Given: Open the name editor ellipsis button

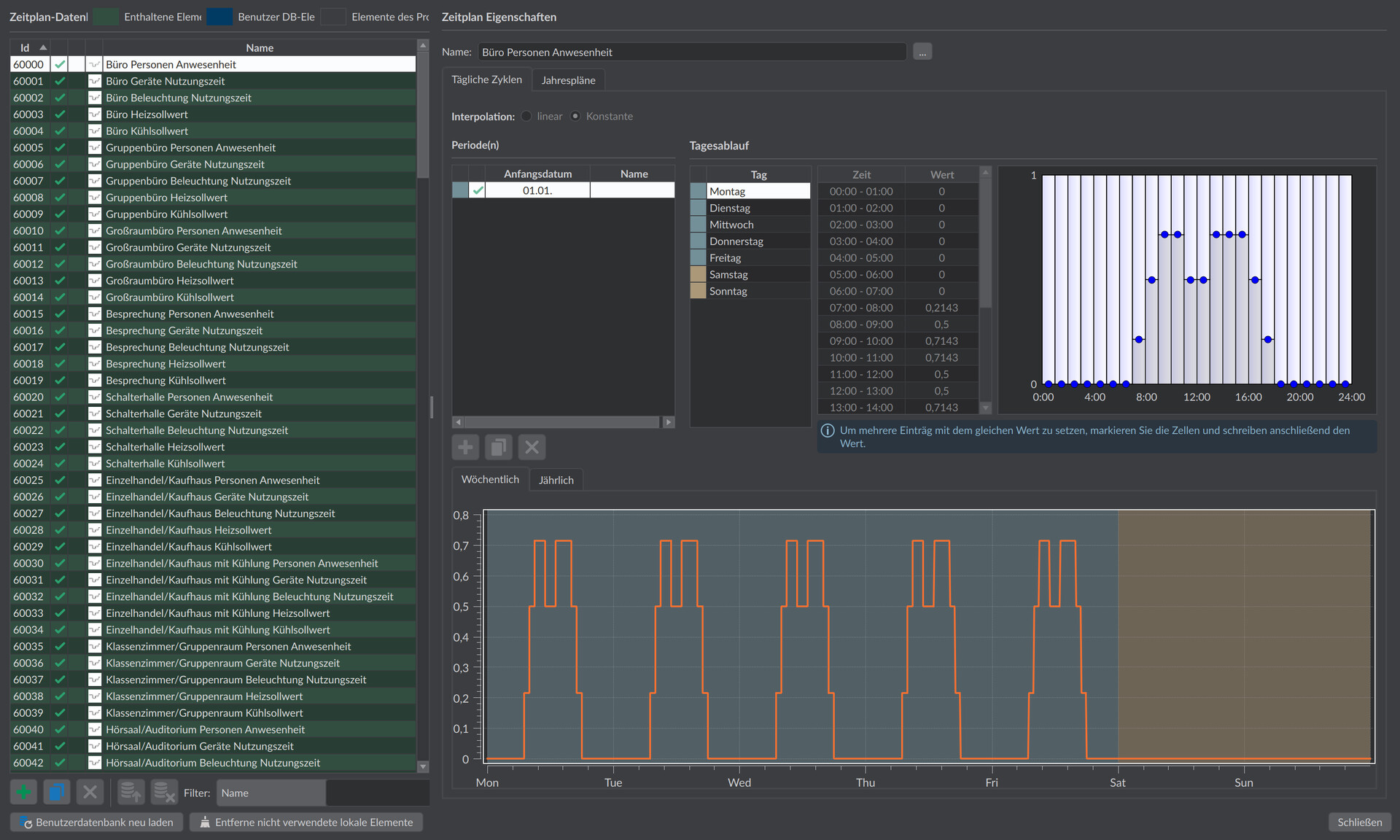Looking at the screenshot, I should [x=922, y=52].
